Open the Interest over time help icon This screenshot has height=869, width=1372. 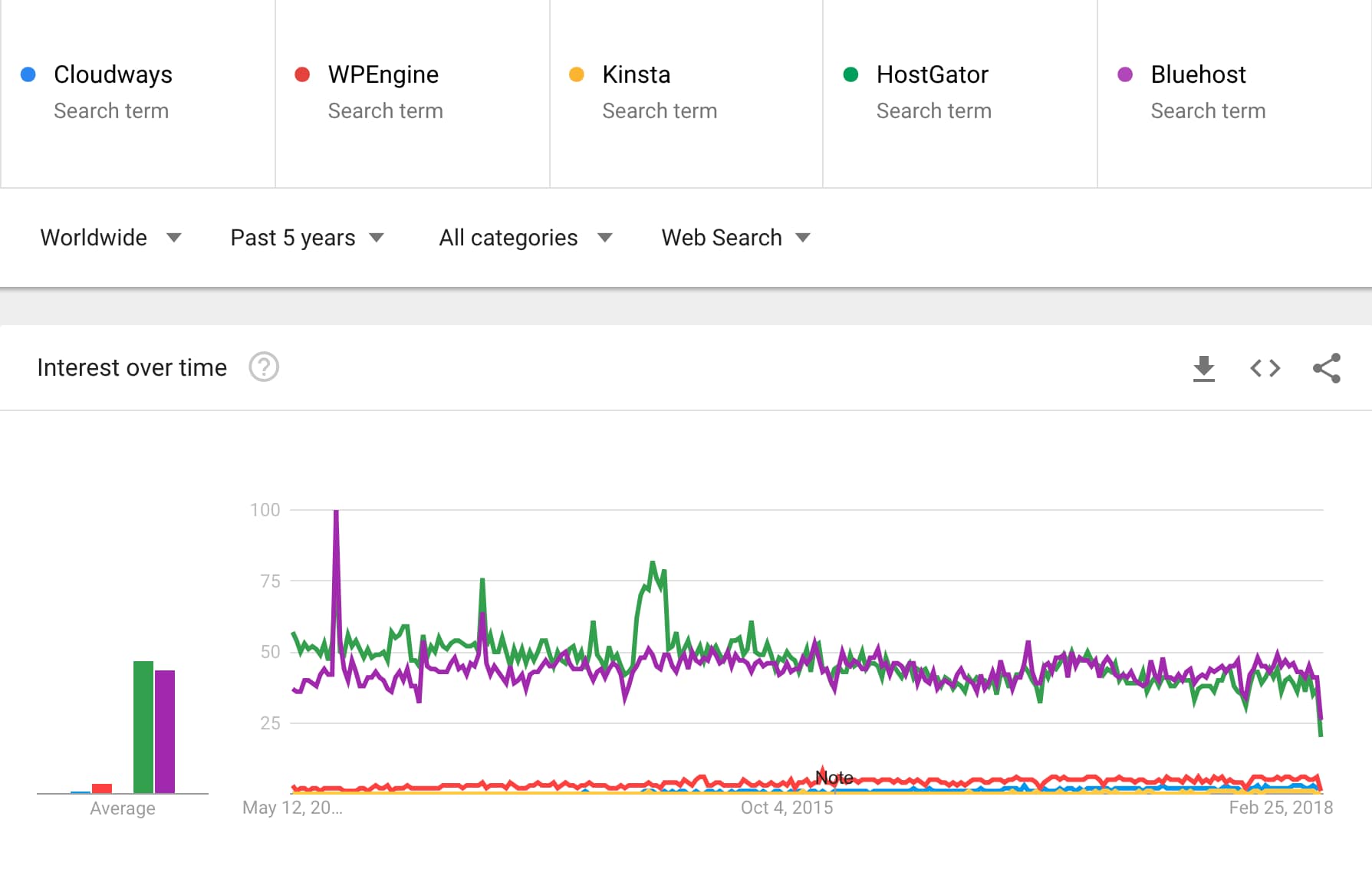(263, 367)
